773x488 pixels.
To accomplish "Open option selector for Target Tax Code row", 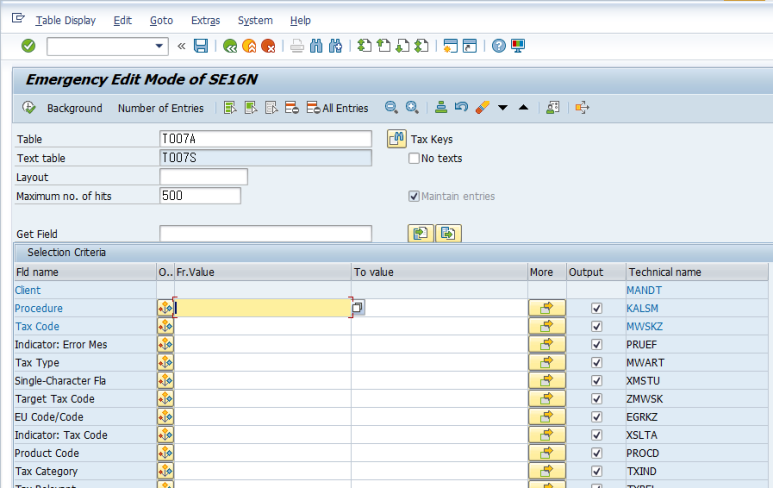I will click(x=165, y=399).
